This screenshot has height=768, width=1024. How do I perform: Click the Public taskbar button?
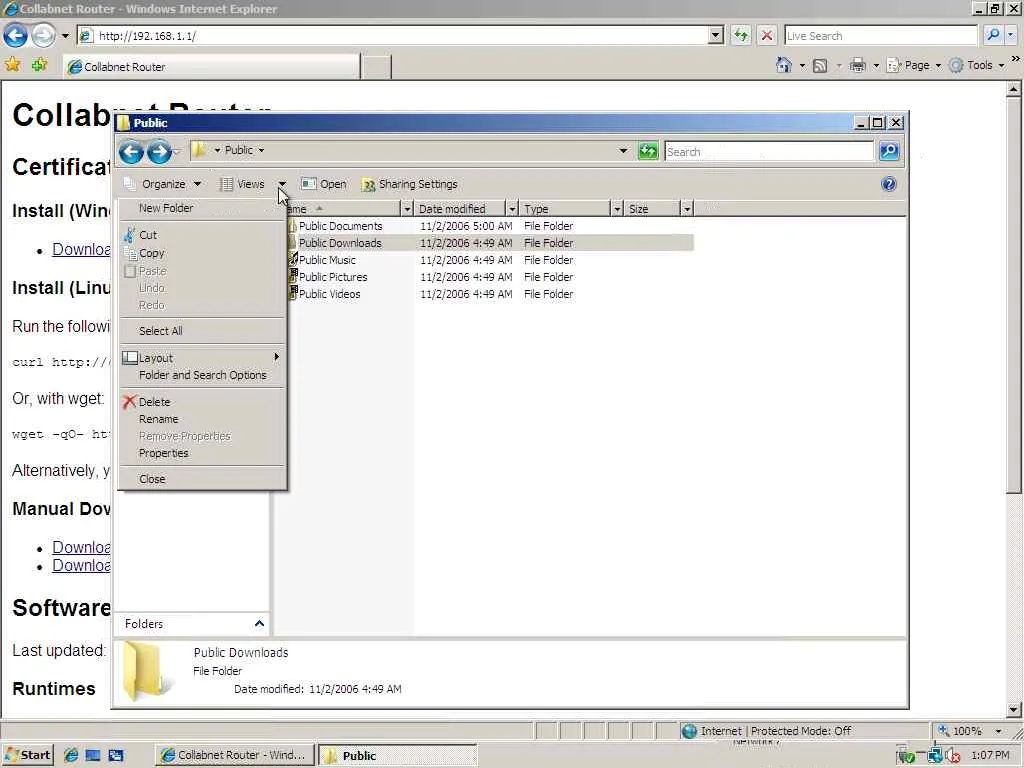coord(398,756)
